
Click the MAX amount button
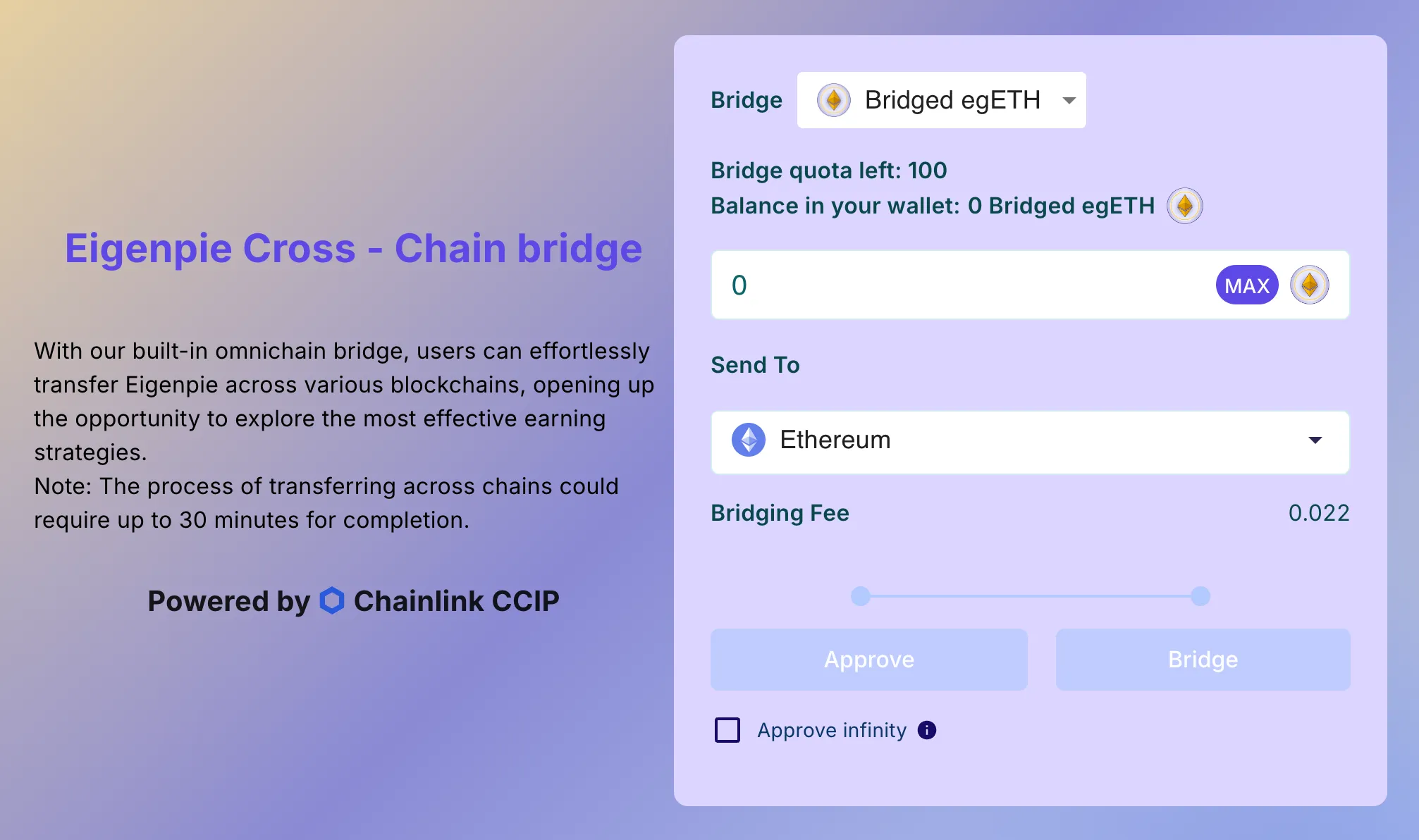pyautogui.click(x=1247, y=285)
